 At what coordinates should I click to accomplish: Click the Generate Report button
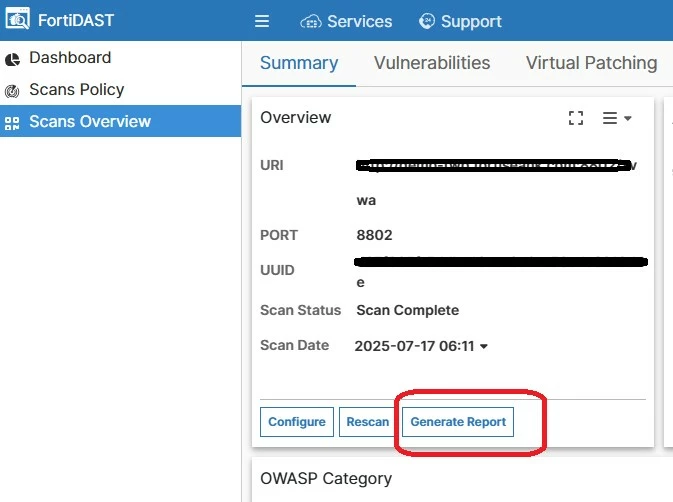458,422
